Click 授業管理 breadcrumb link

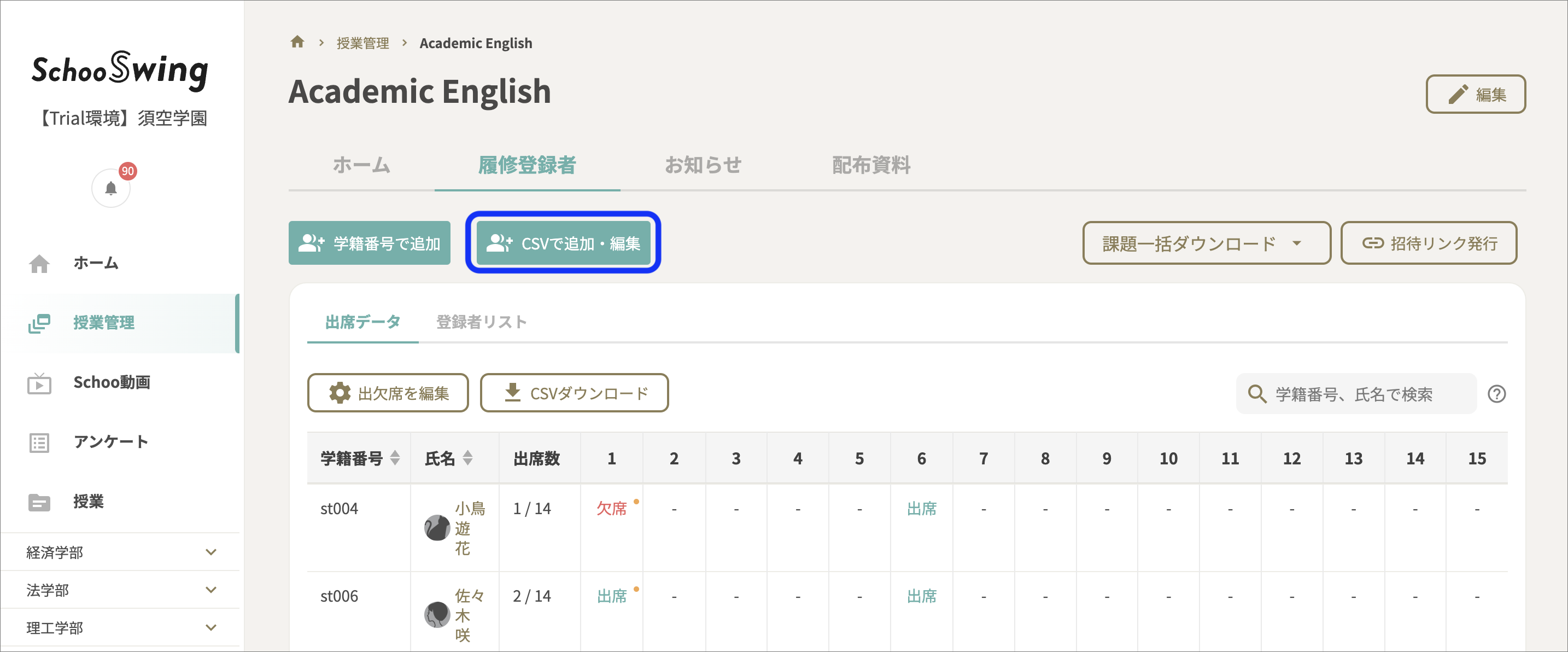point(363,43)
